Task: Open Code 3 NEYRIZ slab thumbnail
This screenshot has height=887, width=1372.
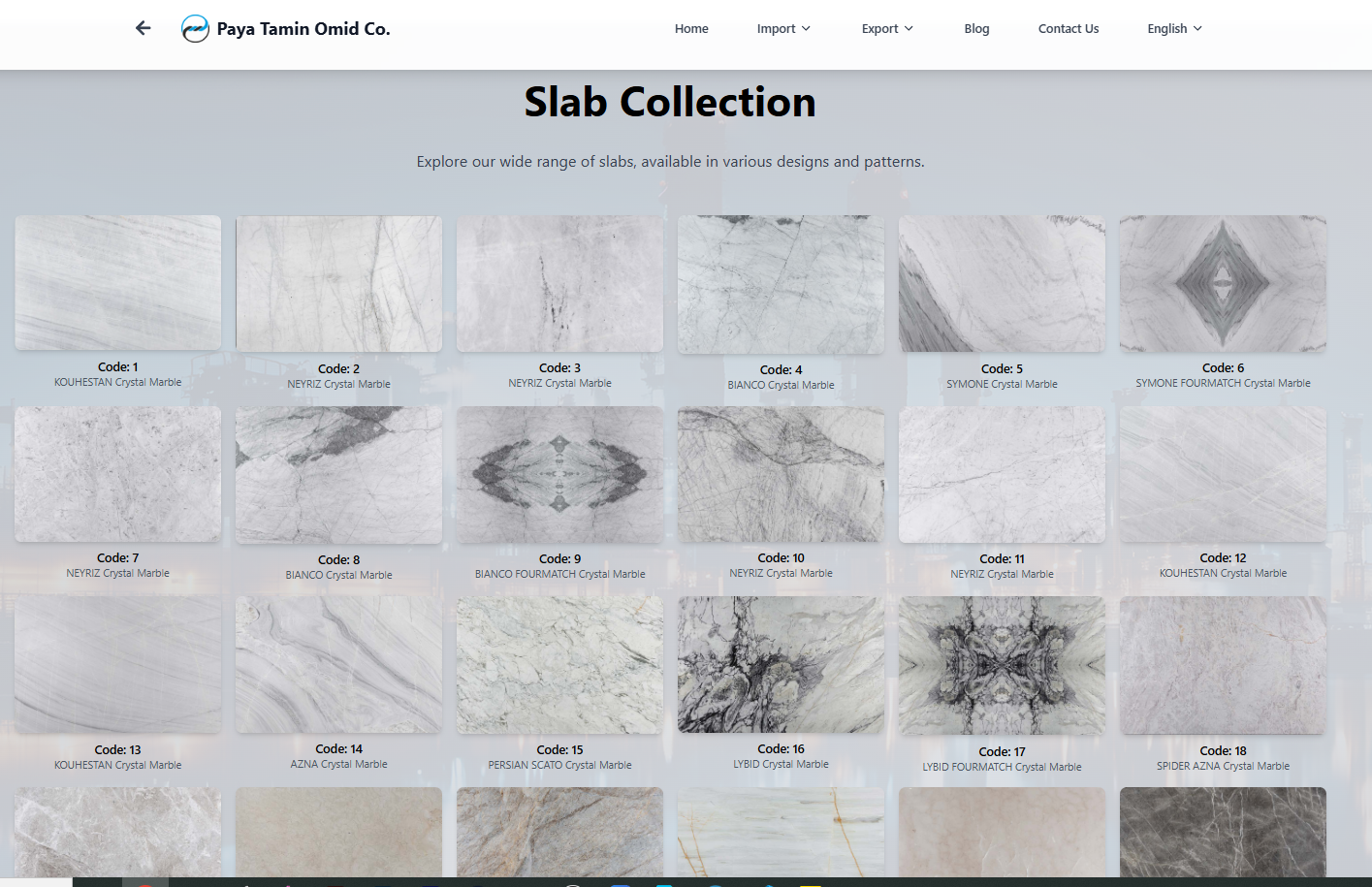Action: click(560, 284)
